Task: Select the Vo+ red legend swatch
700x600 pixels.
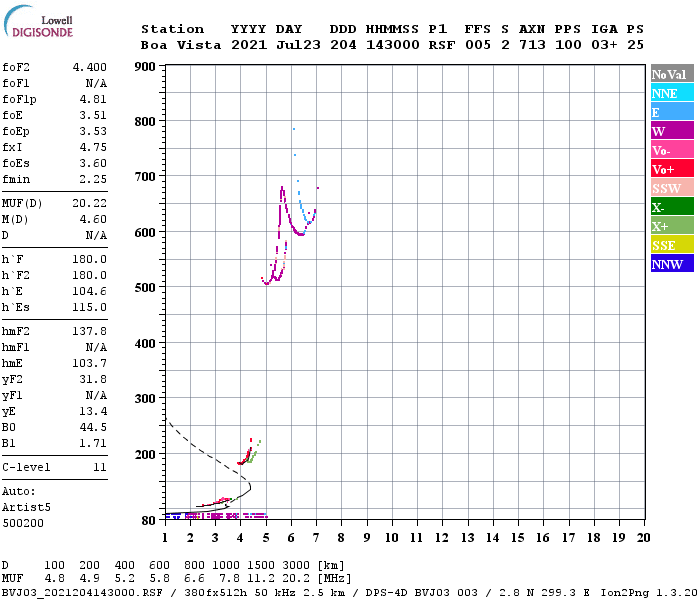Action: [672, 169]
